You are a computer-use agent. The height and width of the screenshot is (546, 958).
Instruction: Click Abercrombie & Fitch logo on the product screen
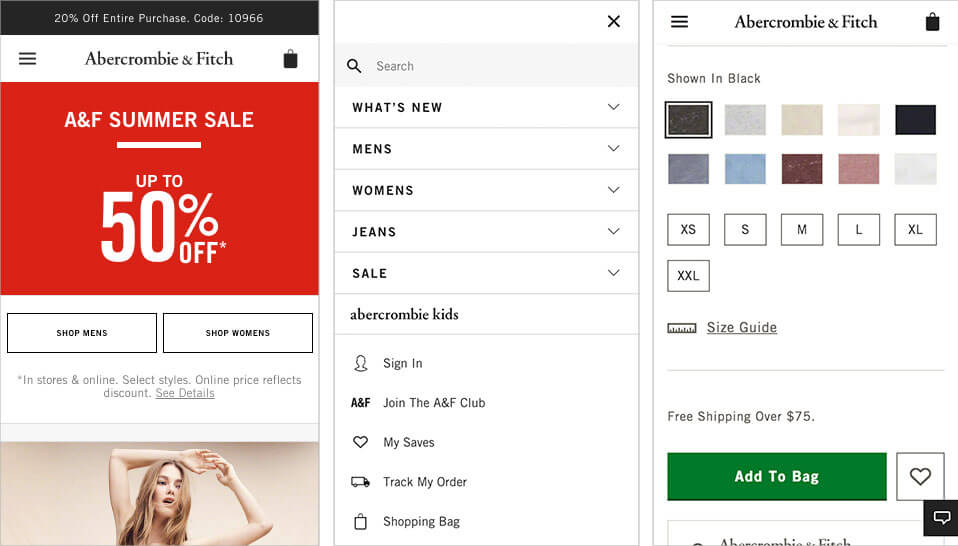pos(806,22)
